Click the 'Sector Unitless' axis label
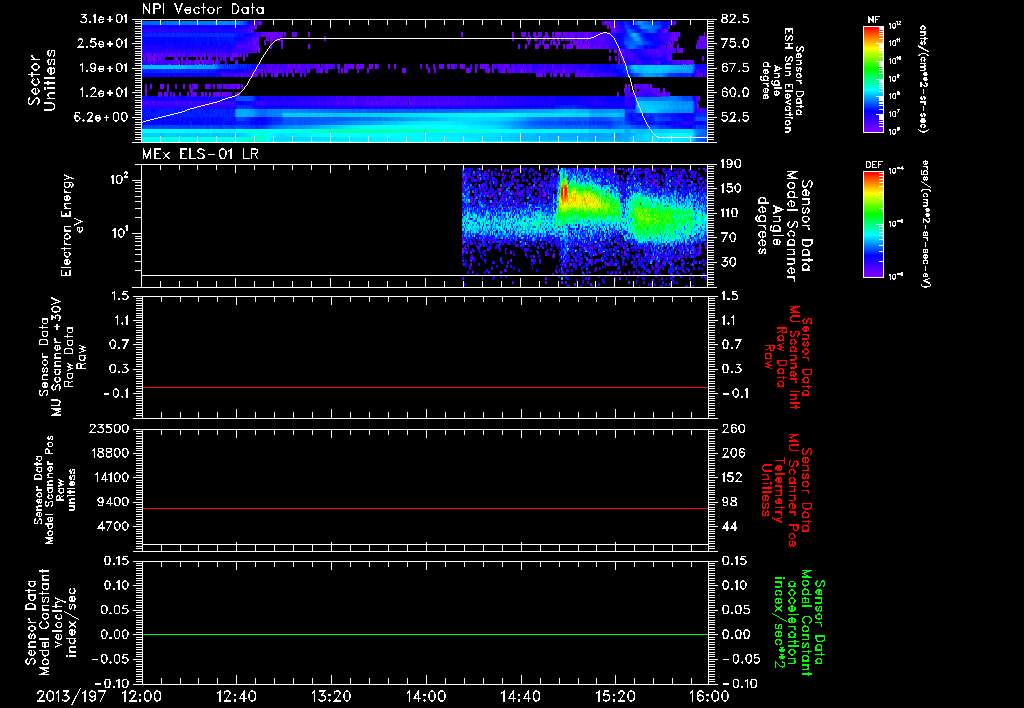The height and width of the screenshot is (708, 1024). pyautogui.click(x=42, y=80)
